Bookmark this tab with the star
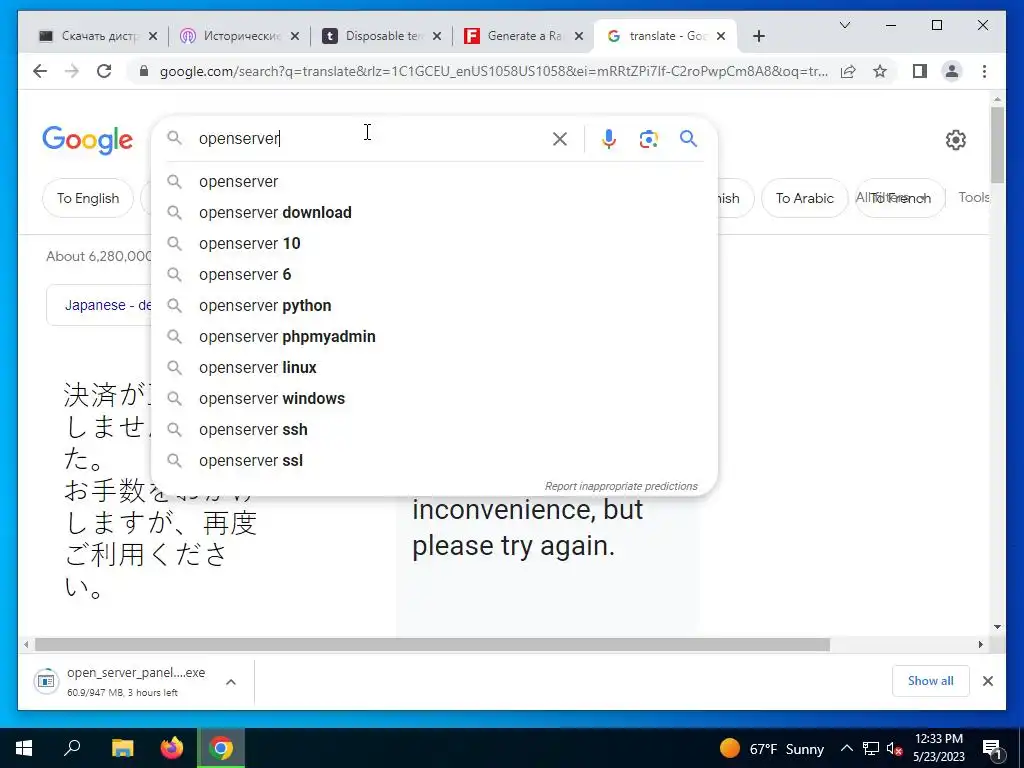This screenshot has width=1024, height=768. coord(880,71)
